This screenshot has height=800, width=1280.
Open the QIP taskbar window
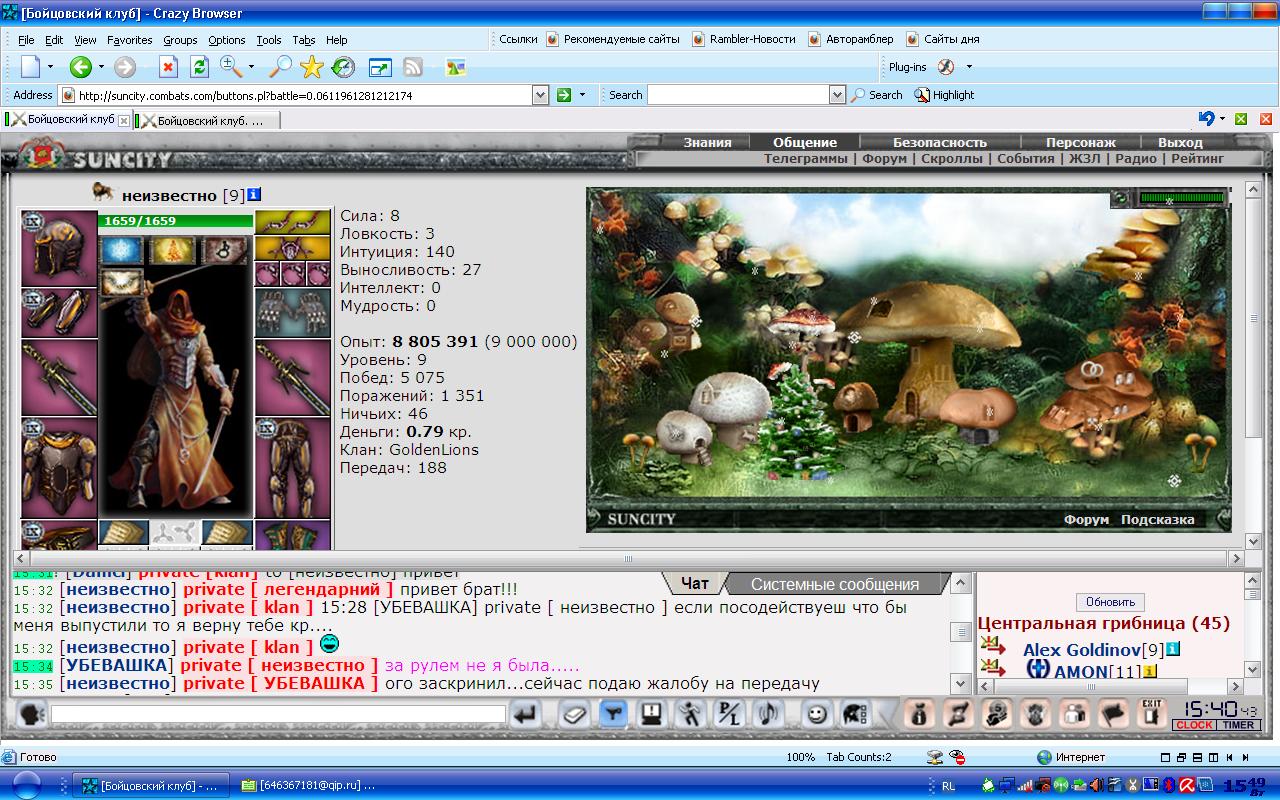(x=307, y=785)
